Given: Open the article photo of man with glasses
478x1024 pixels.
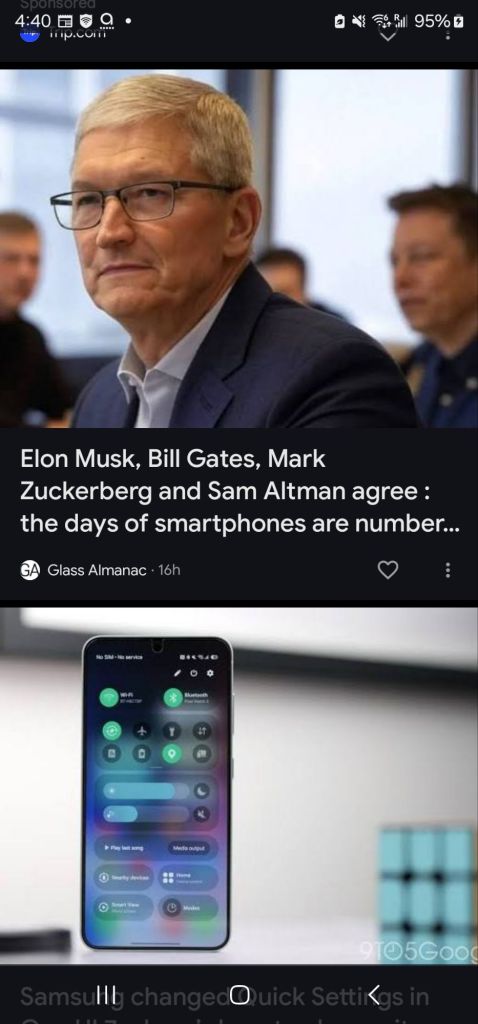Looking at the screenshot, I should coord(239,248).
